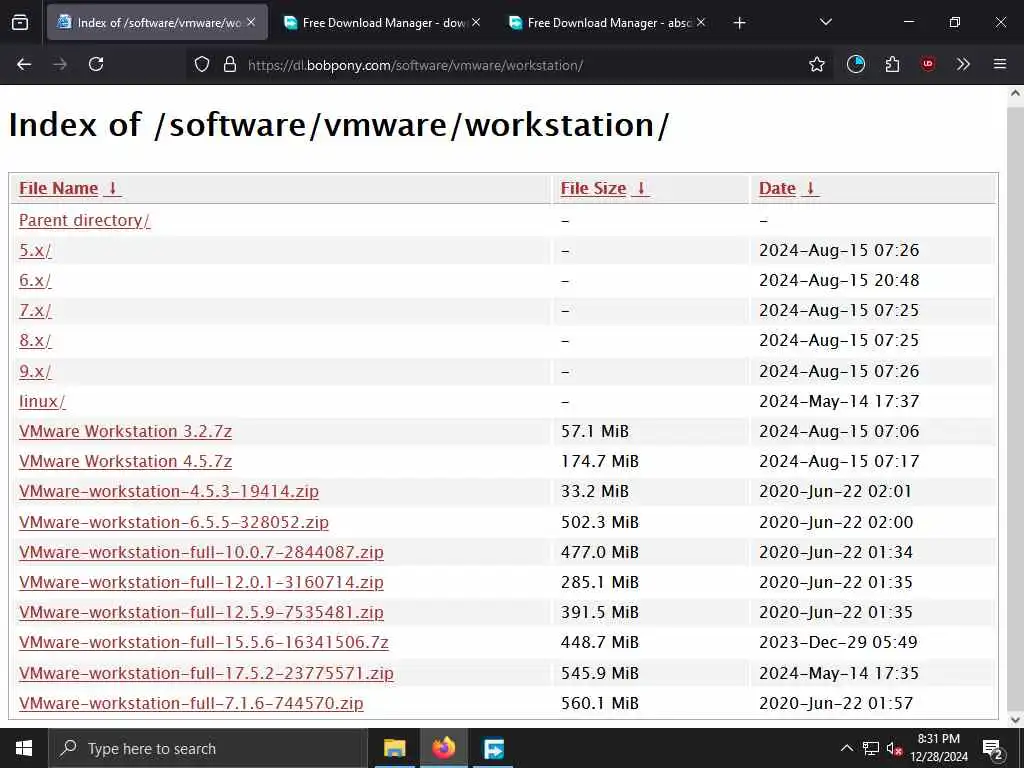Sort by File Name column header
The width and height of the screenshot is (1024, 768).
tap(58, 188)
